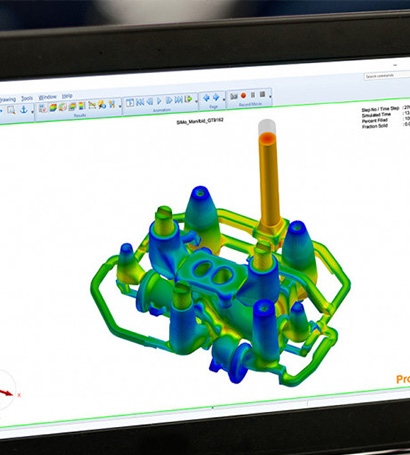Screen dimensions: 410x455
Task: Click the yellow and blue sphere icon in Results
Action: (102, 105)
